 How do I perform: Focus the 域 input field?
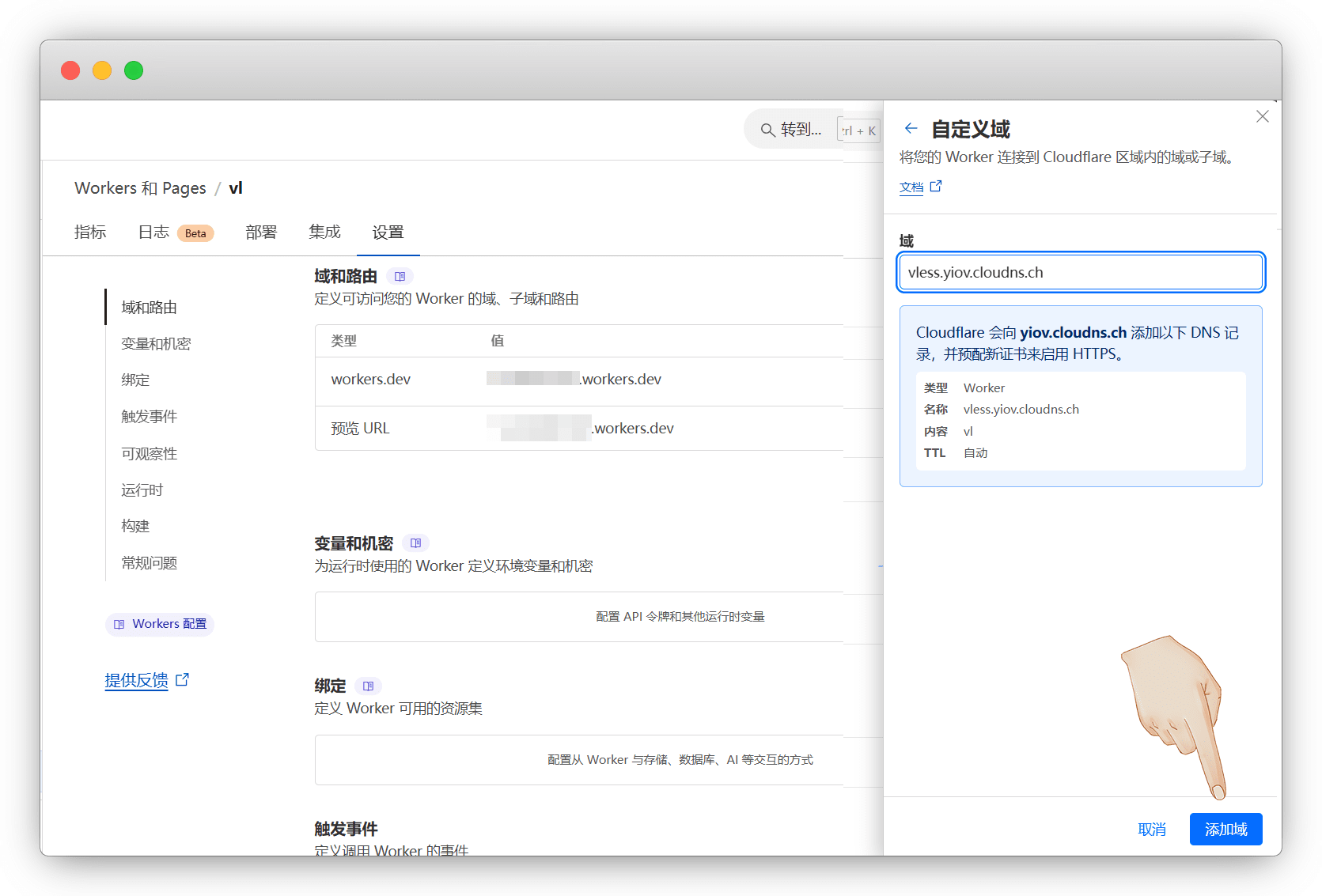(x=1080, y=273)
